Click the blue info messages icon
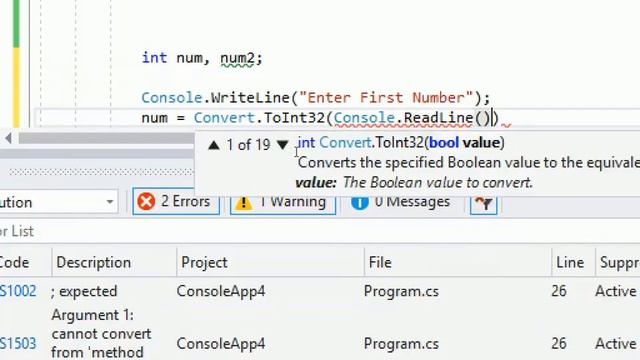 click(x=360, y=203)
